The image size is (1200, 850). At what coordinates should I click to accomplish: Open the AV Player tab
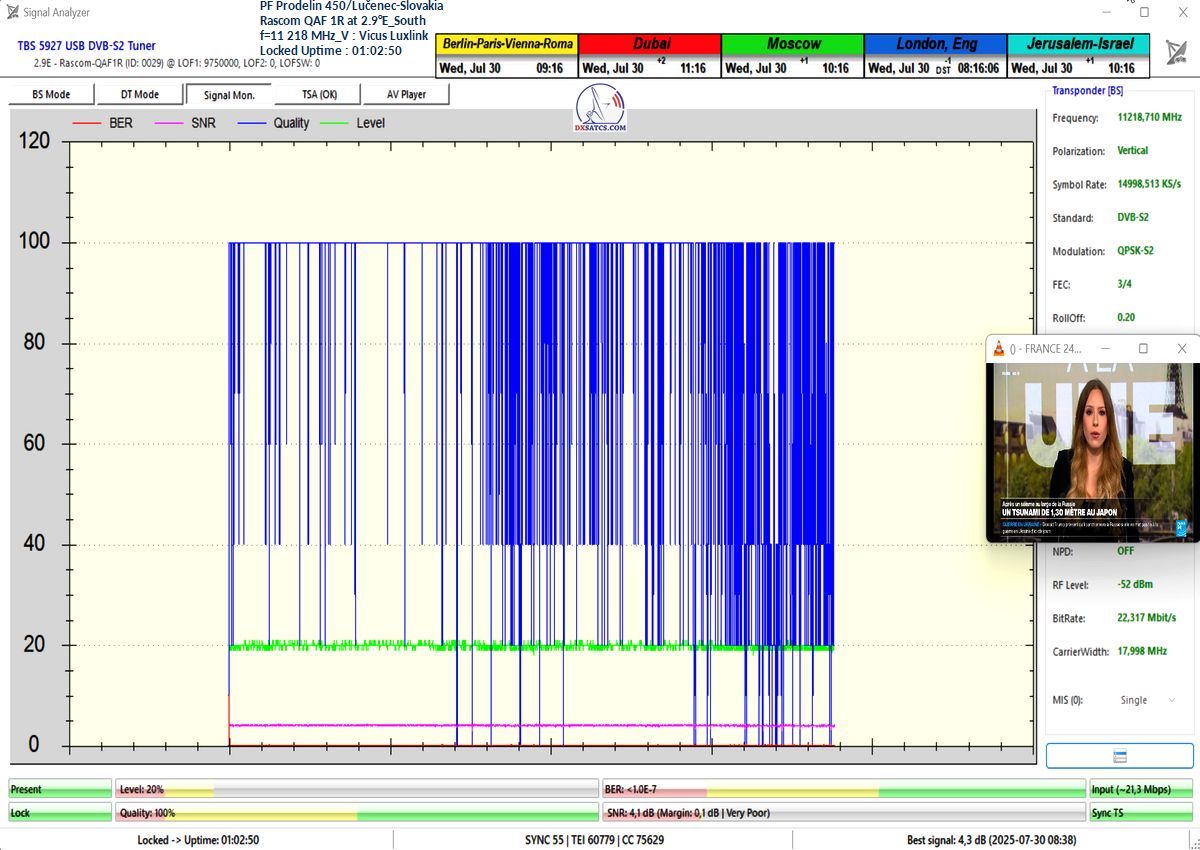point(405,95)
